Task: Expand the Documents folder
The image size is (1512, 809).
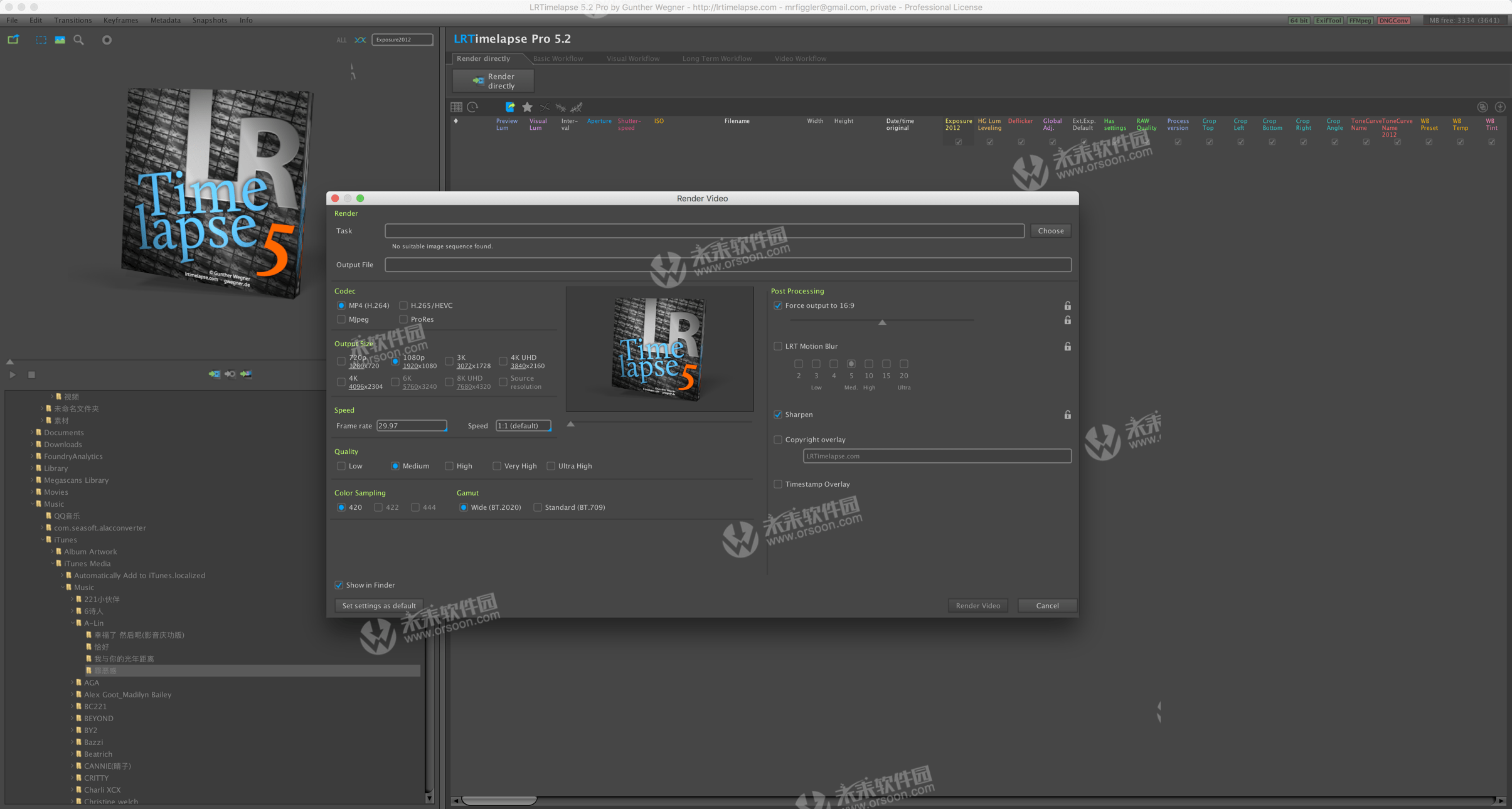Action: click(x=31, y=432)
